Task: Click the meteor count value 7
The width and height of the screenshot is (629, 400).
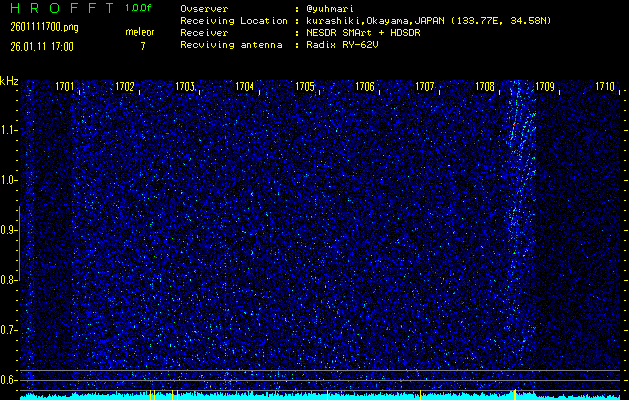Action: tap(142, 46)
